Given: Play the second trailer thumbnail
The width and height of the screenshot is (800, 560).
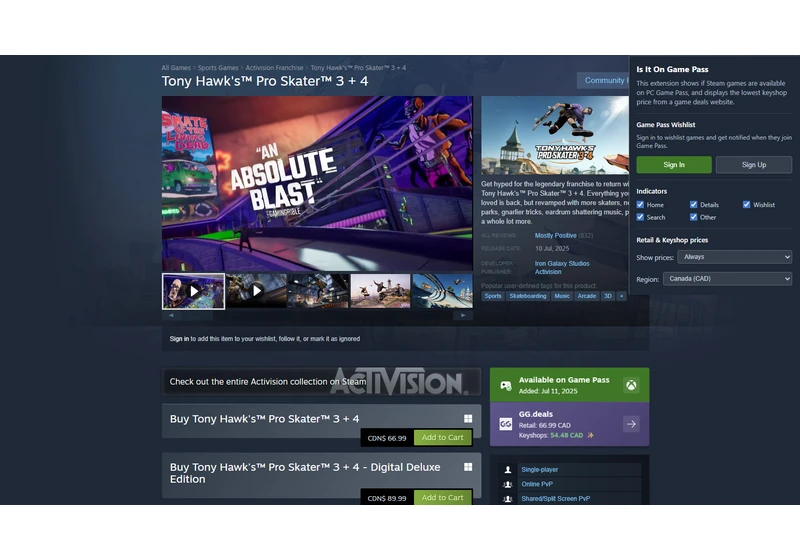Looking at the screenshot, I should tap(256, 291).
